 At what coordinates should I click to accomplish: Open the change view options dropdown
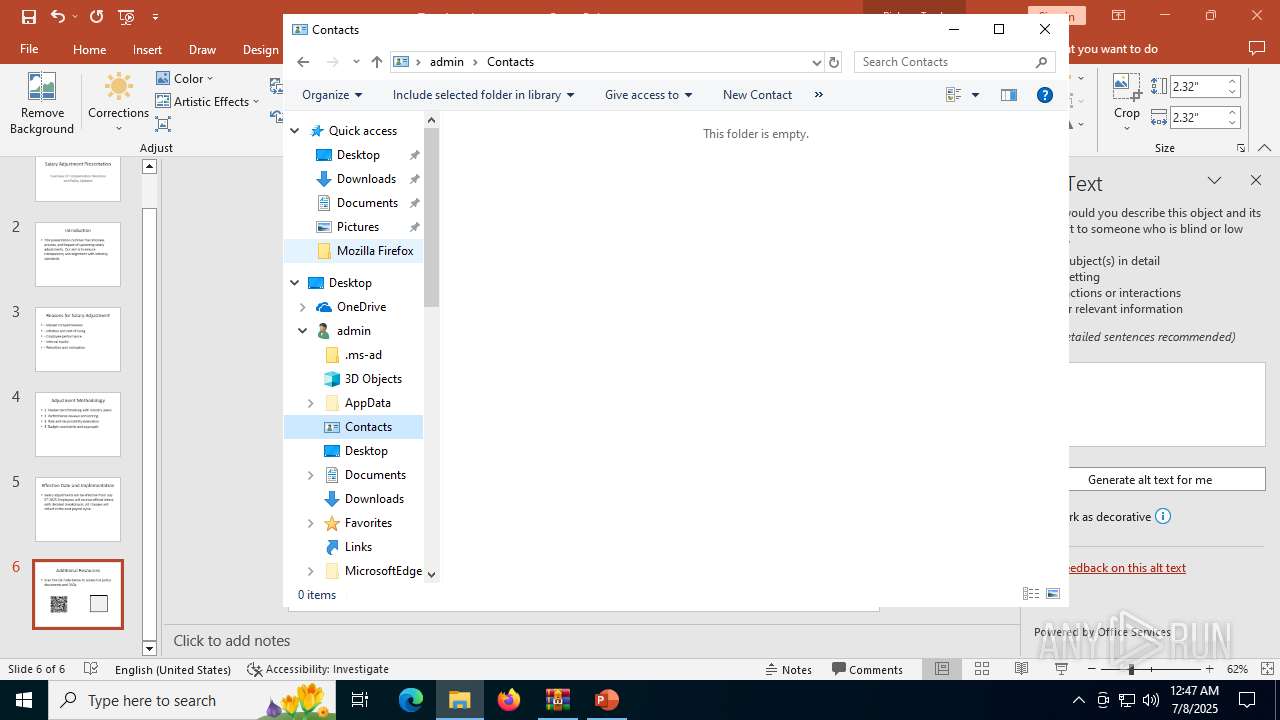[975, 95]
